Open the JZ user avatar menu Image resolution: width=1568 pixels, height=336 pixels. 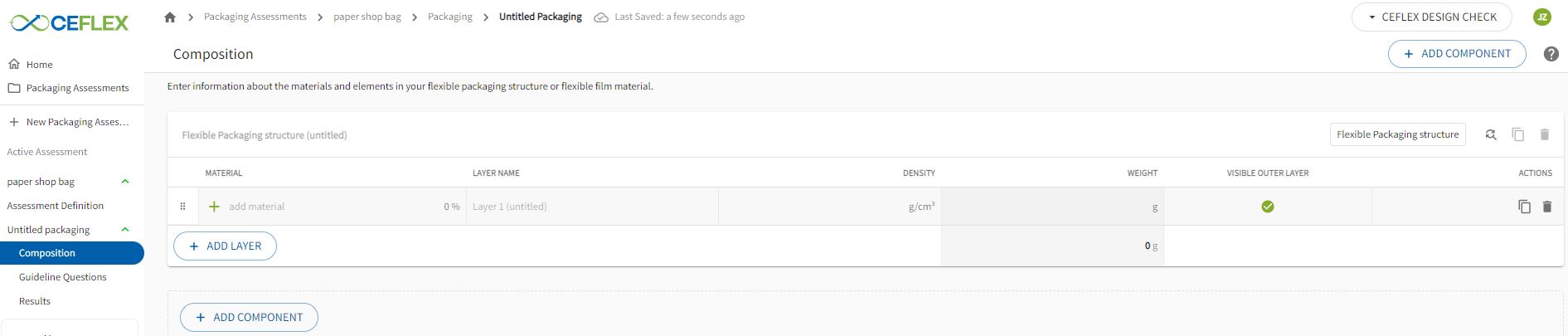[x=1542, y=17]
